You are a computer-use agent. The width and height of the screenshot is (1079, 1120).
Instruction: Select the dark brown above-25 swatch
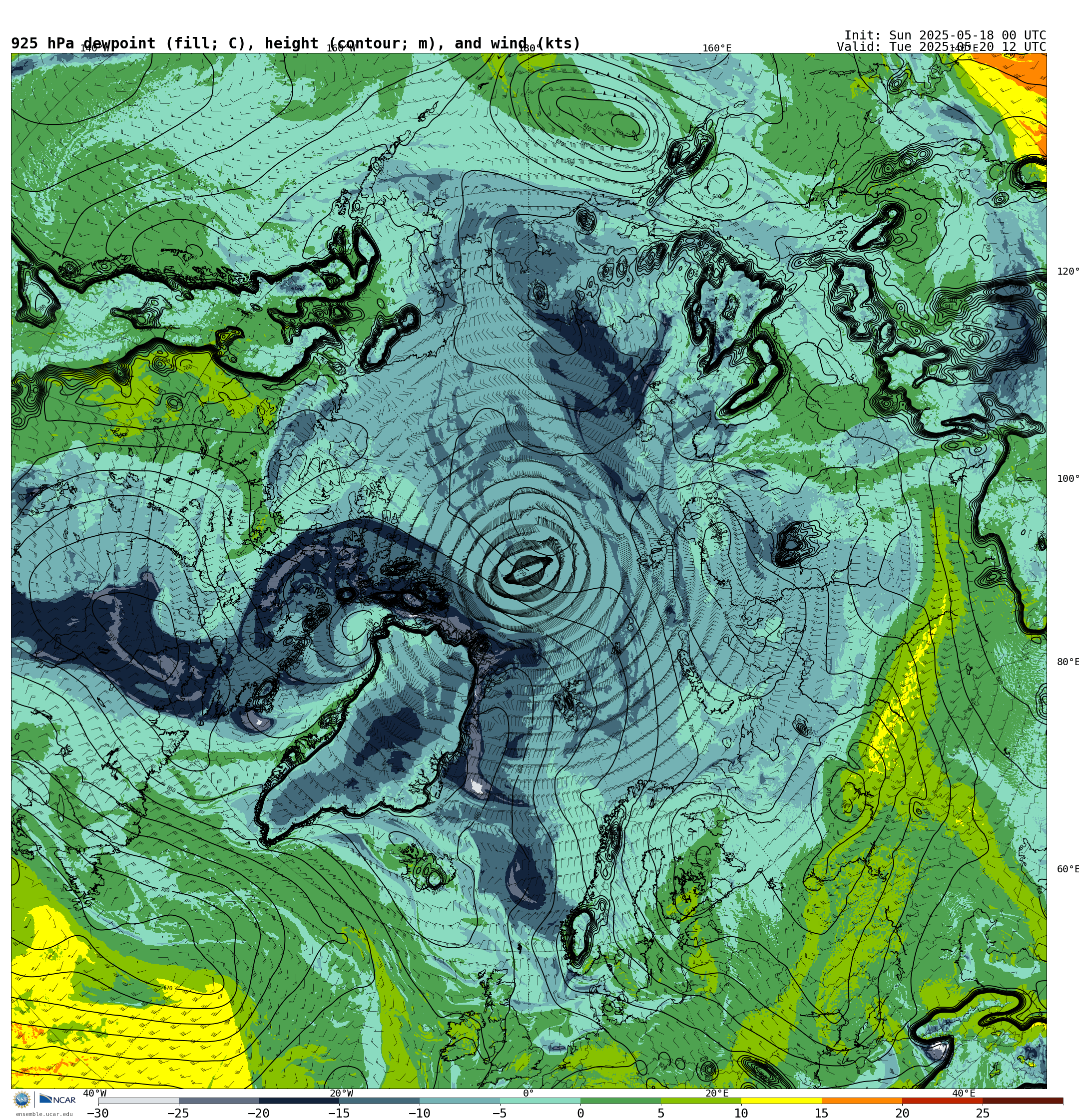click(1023, 1101)
